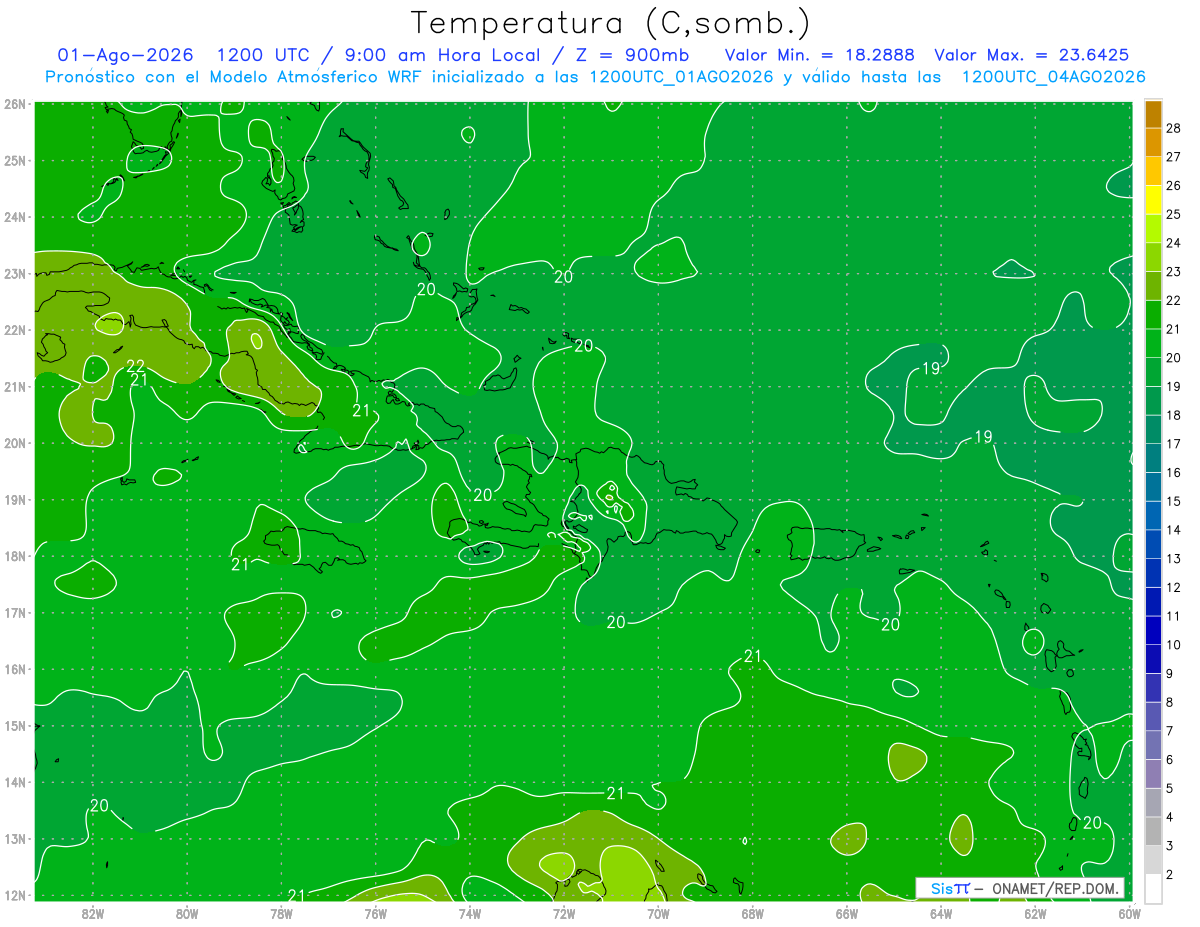The height and width of the screenshot is (927, 1200).
Task: Click the '78W' longitude axis label
Action: click(281, 912)
